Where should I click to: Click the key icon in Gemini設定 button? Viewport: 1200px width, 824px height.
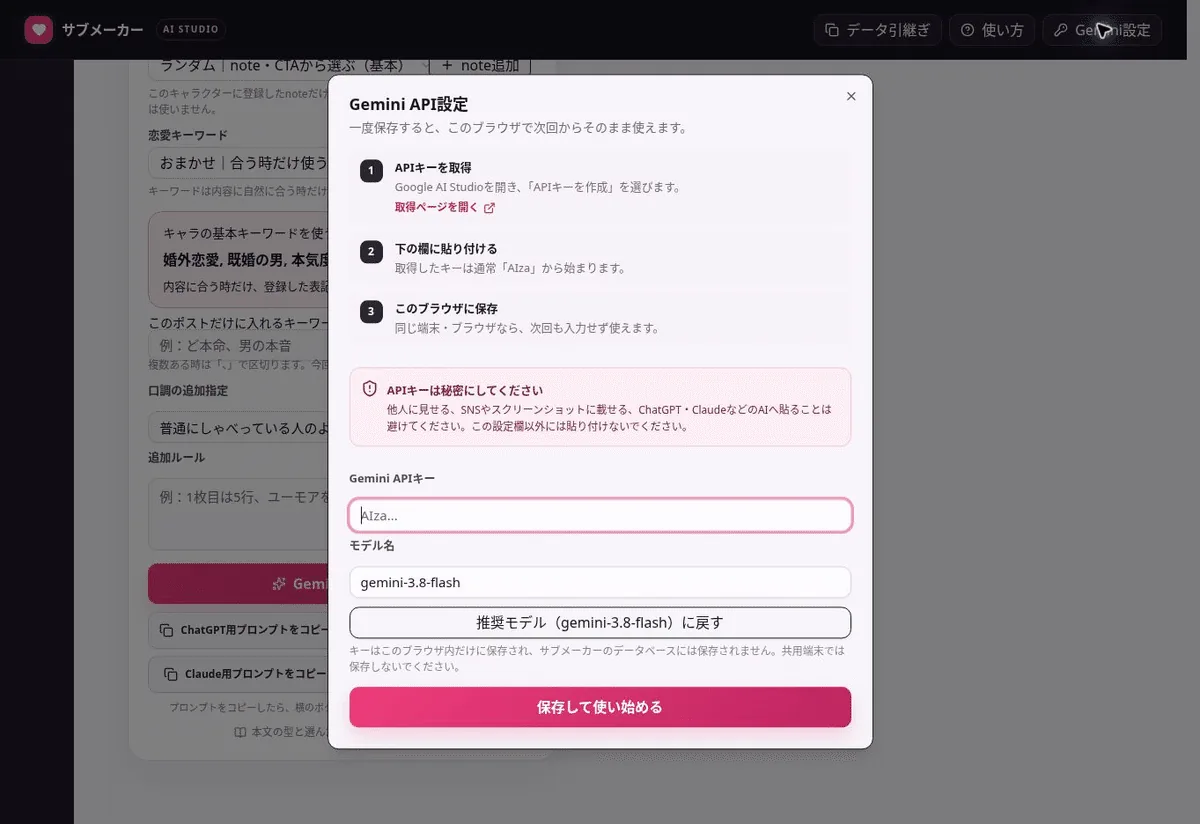pyautogui.click(x=1060, y=30)
